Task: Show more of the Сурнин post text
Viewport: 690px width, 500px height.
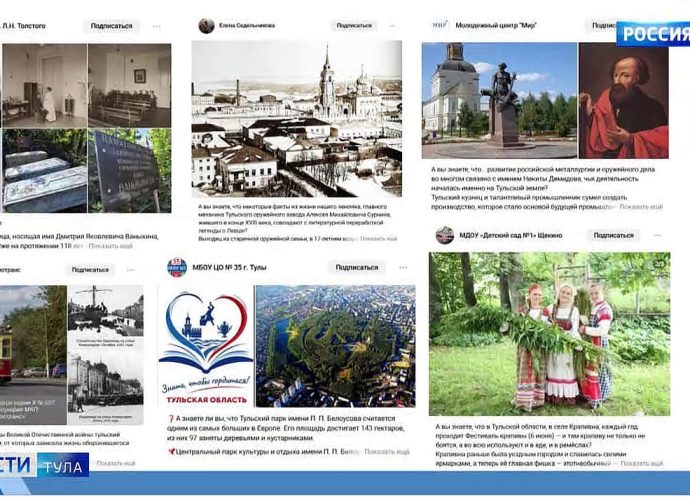Action: click(x=378, y=239)
